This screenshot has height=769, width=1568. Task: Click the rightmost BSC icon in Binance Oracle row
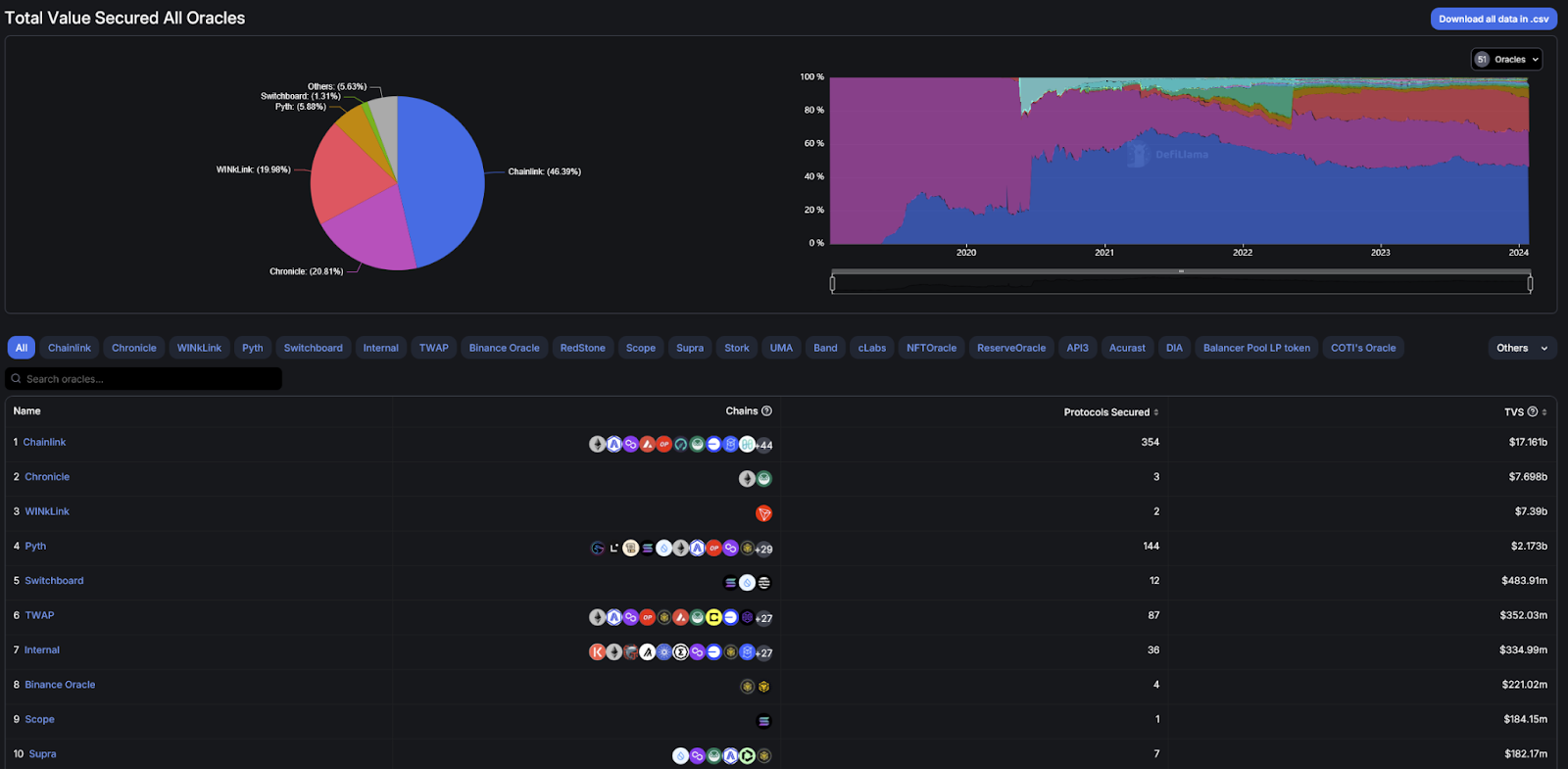pyautogui.click(x=764, y=687)
